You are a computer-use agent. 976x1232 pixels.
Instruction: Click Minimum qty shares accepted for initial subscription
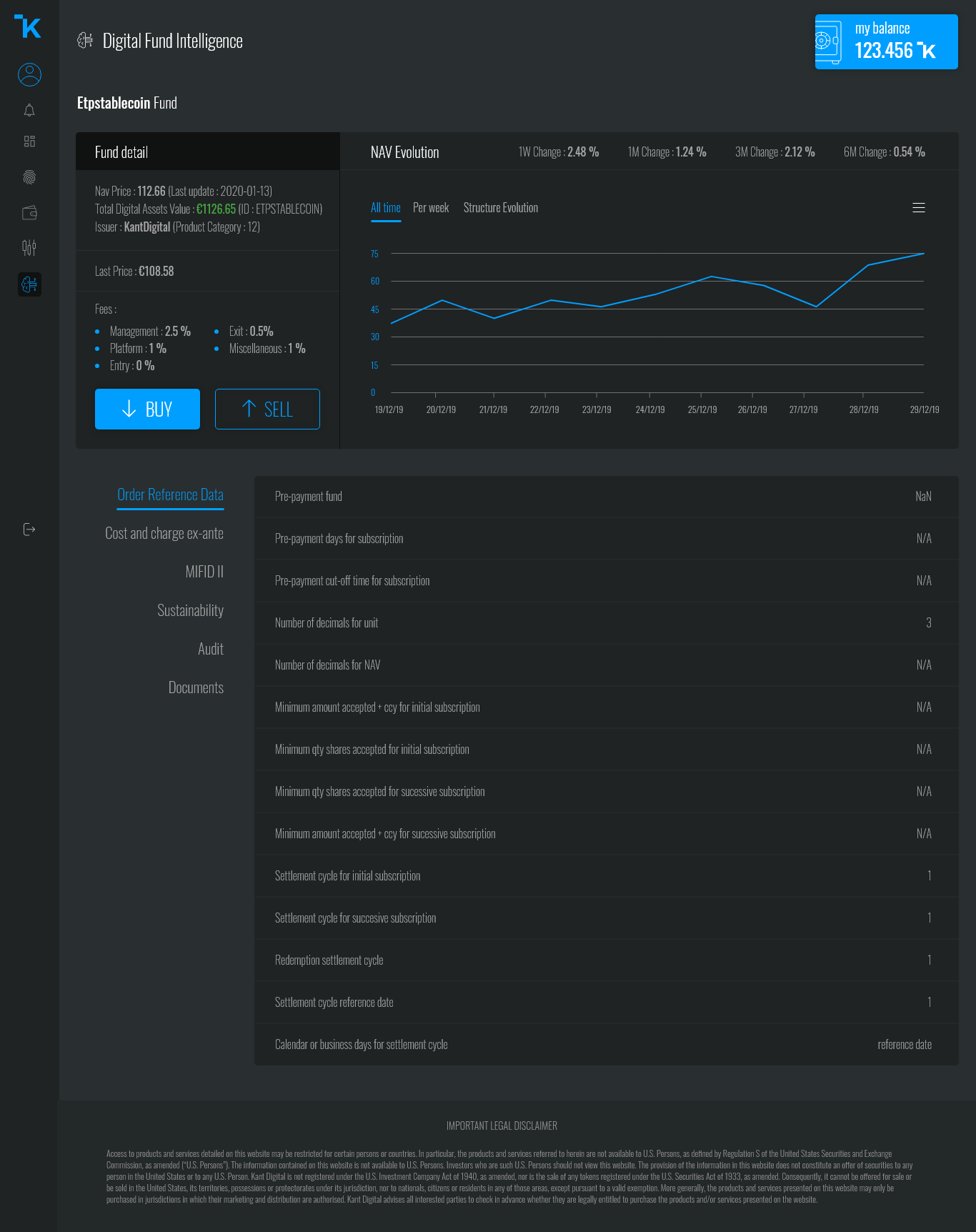click(x=607, y=750)
